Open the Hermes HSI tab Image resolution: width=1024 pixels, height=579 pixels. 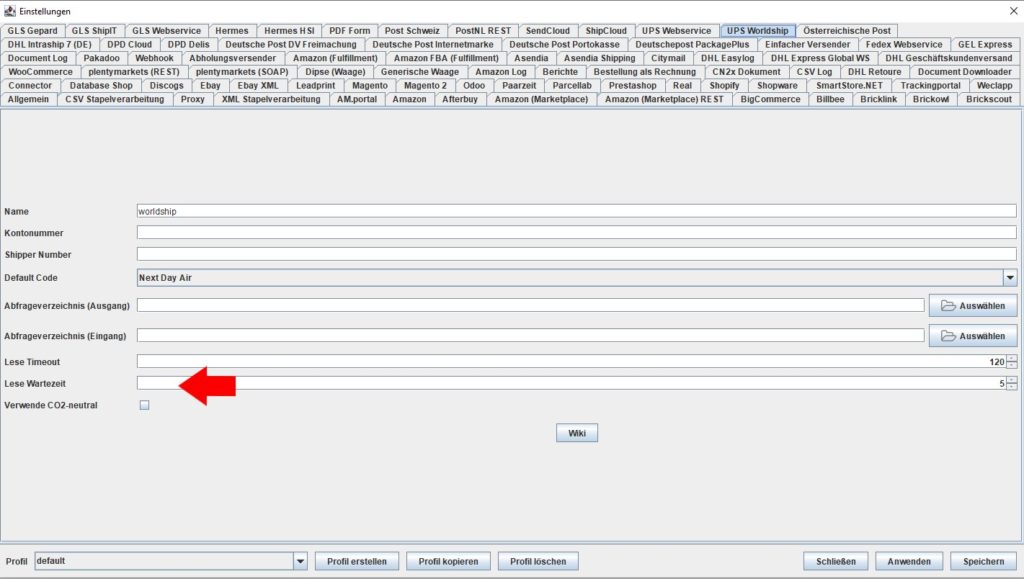pyautogui.click(x=289, y=31)
